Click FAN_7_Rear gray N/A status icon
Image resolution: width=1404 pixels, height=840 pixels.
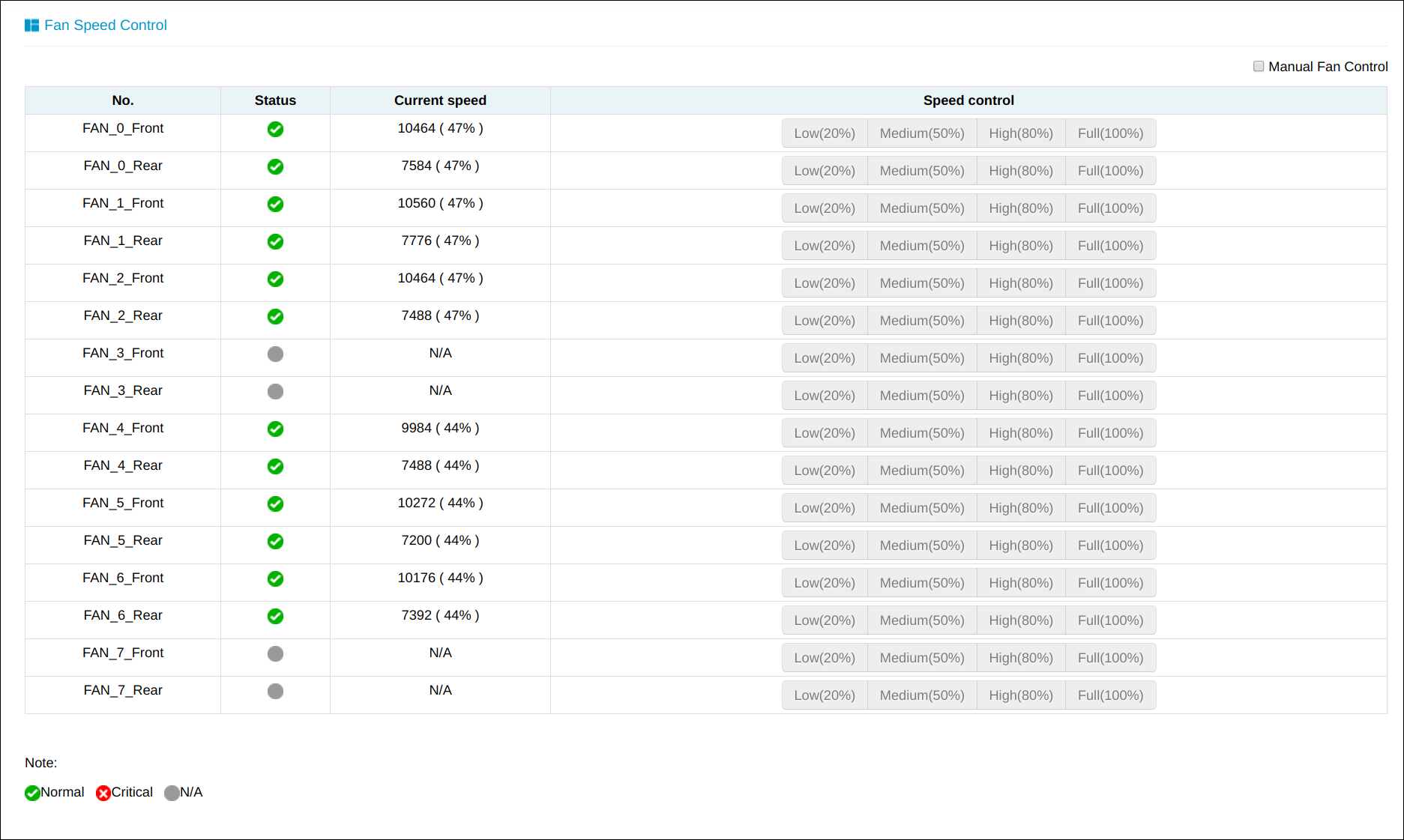(275, 691)
